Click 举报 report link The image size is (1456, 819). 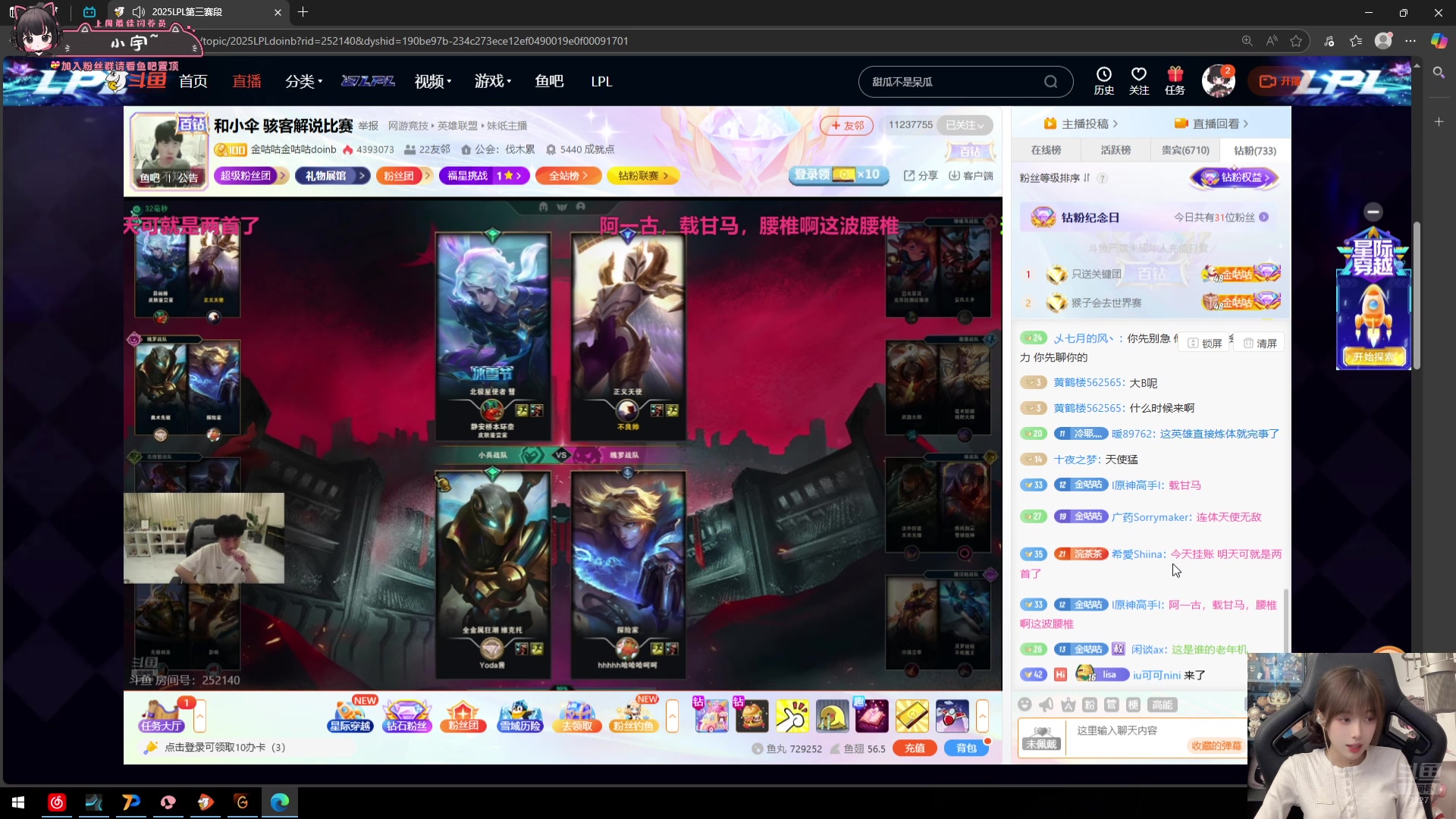[x=368, y=125]
